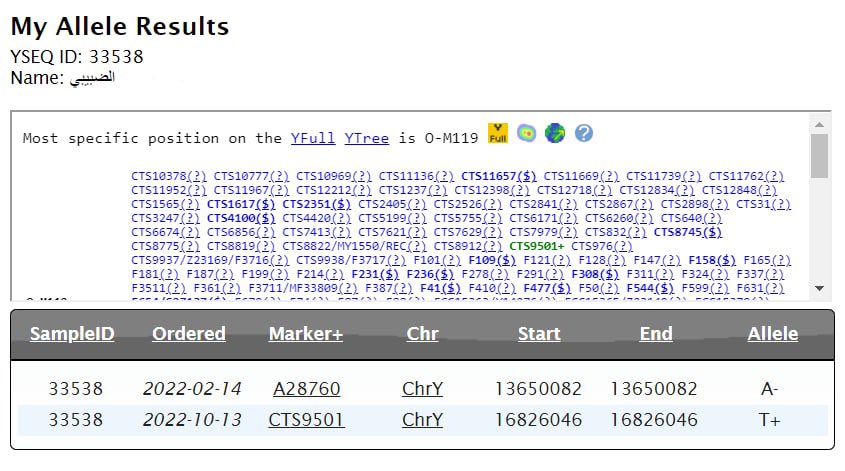Click the F158($) marker link
This screenshot has height=471, width=845.
pos(712,260)
